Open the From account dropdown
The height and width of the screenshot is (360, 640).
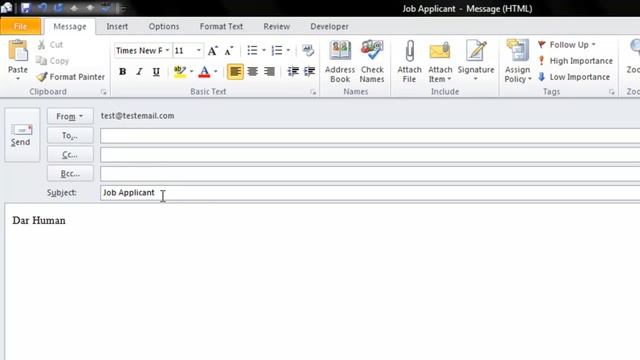click(x=70, y=116)
